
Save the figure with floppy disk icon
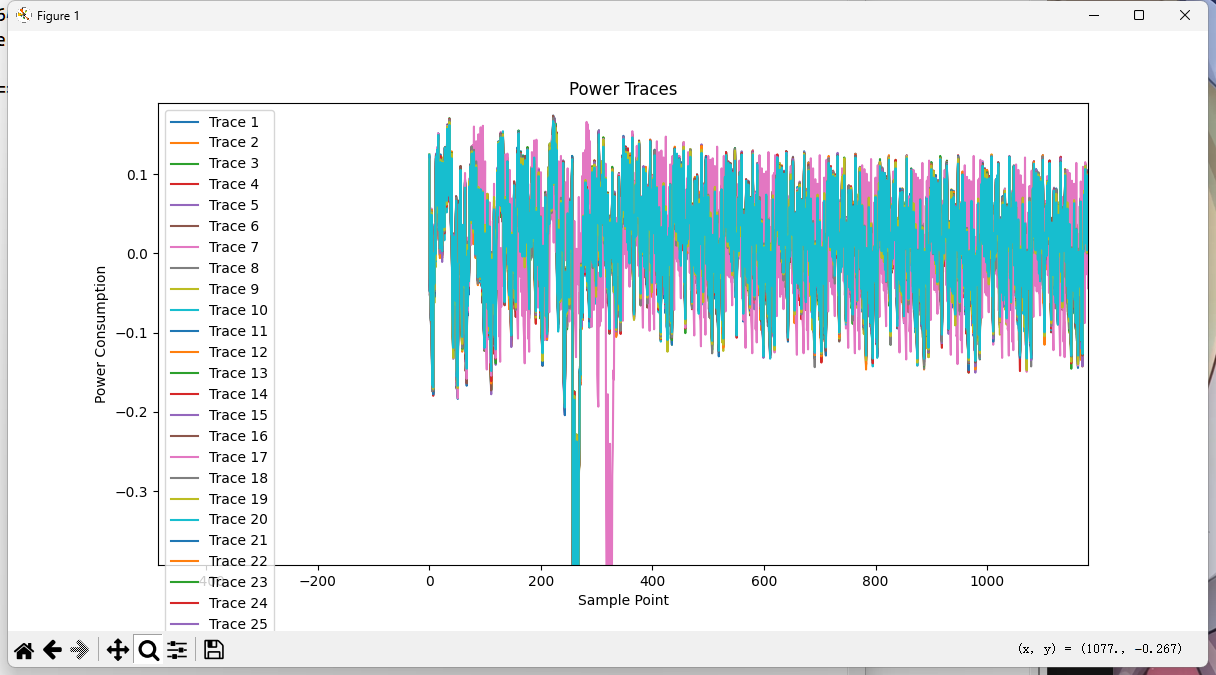pos(213,651)
